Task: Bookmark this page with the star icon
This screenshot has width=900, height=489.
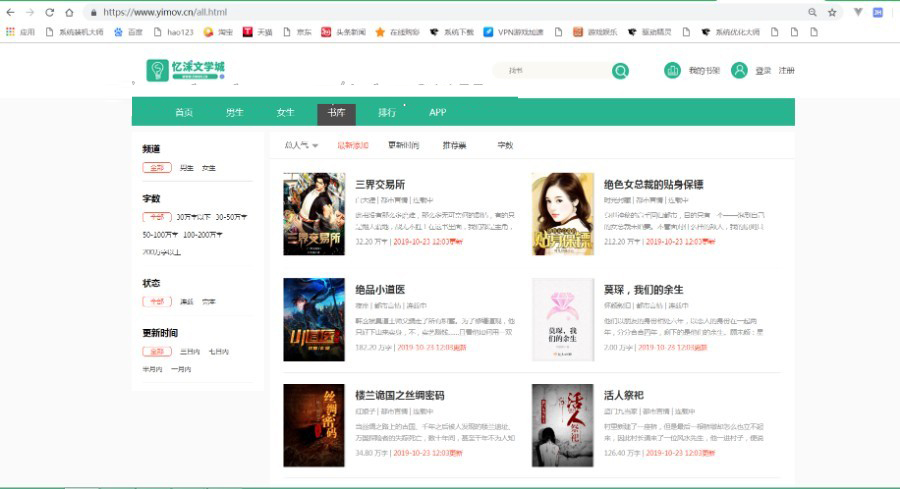Action: click(x=832, y=13)
